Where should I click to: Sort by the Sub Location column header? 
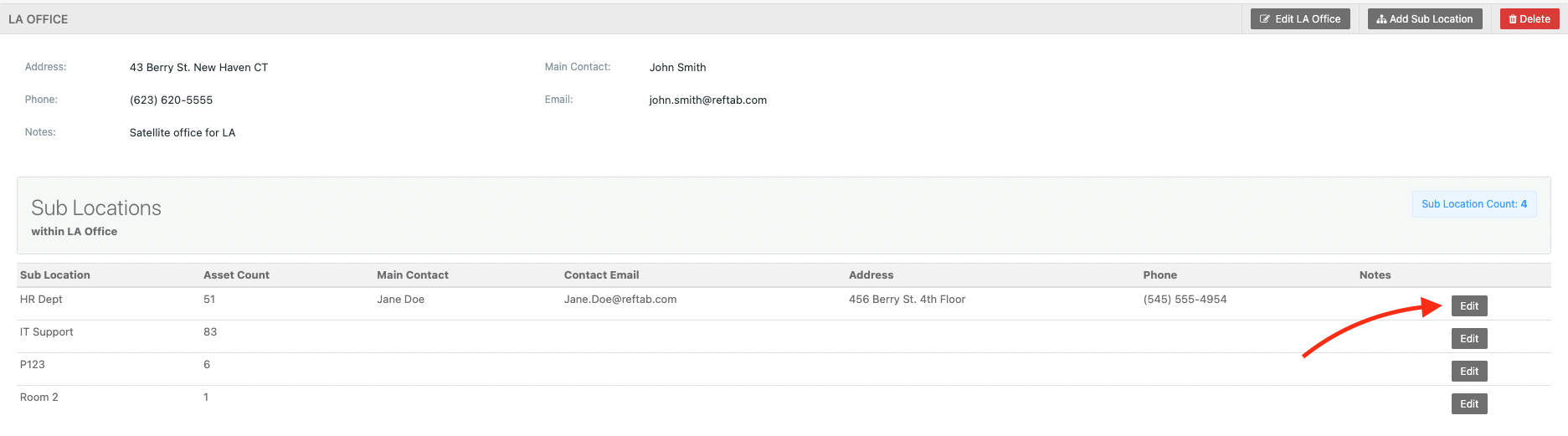55,275
